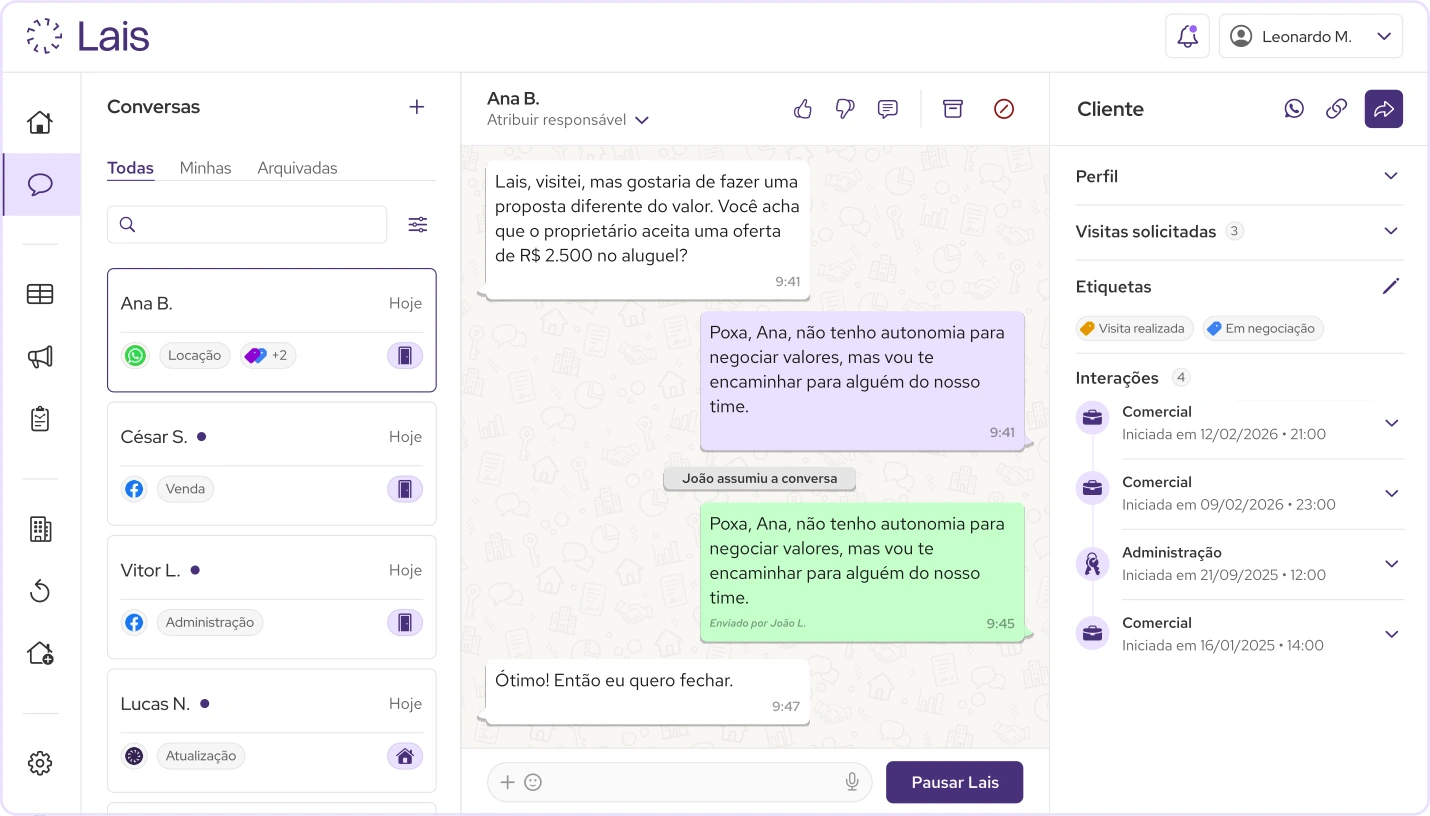
Task: Click the Pausar Lais button
Action: (x=955, y=782)
